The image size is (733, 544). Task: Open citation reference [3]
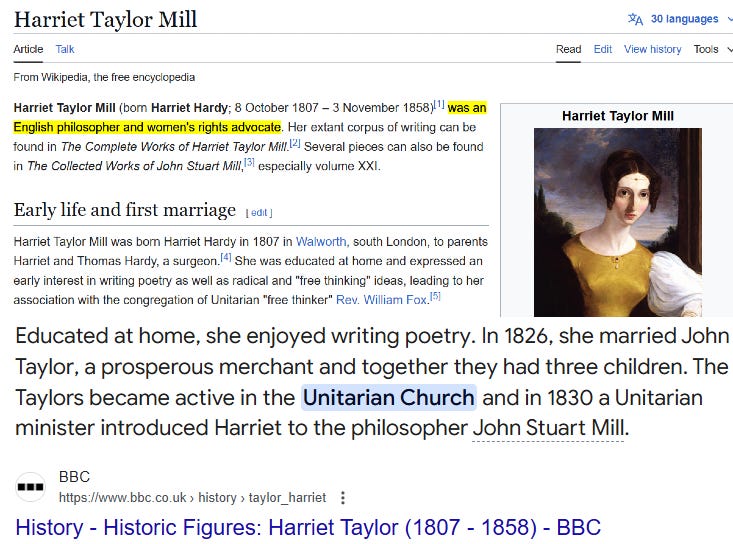coord(249,162)
